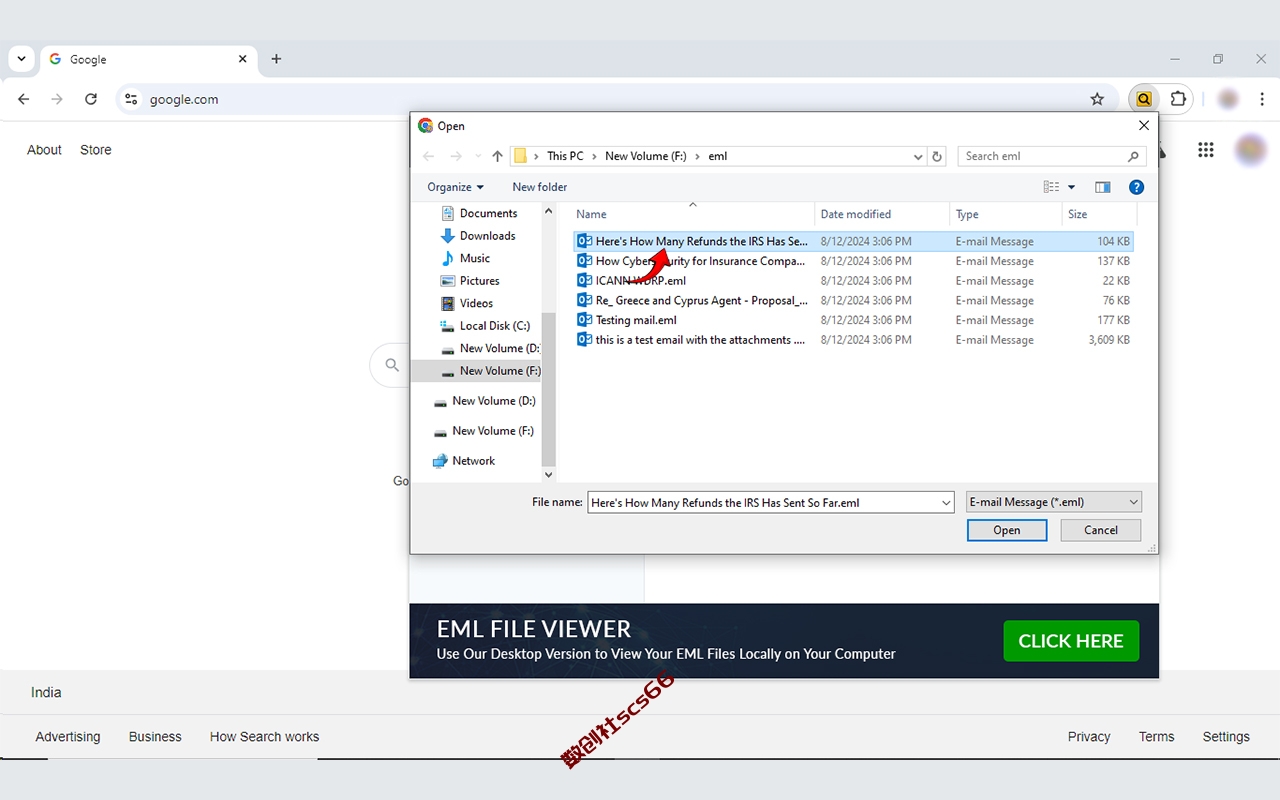Open Advertising footer link

pyautogui.click(x=68, y=737)
